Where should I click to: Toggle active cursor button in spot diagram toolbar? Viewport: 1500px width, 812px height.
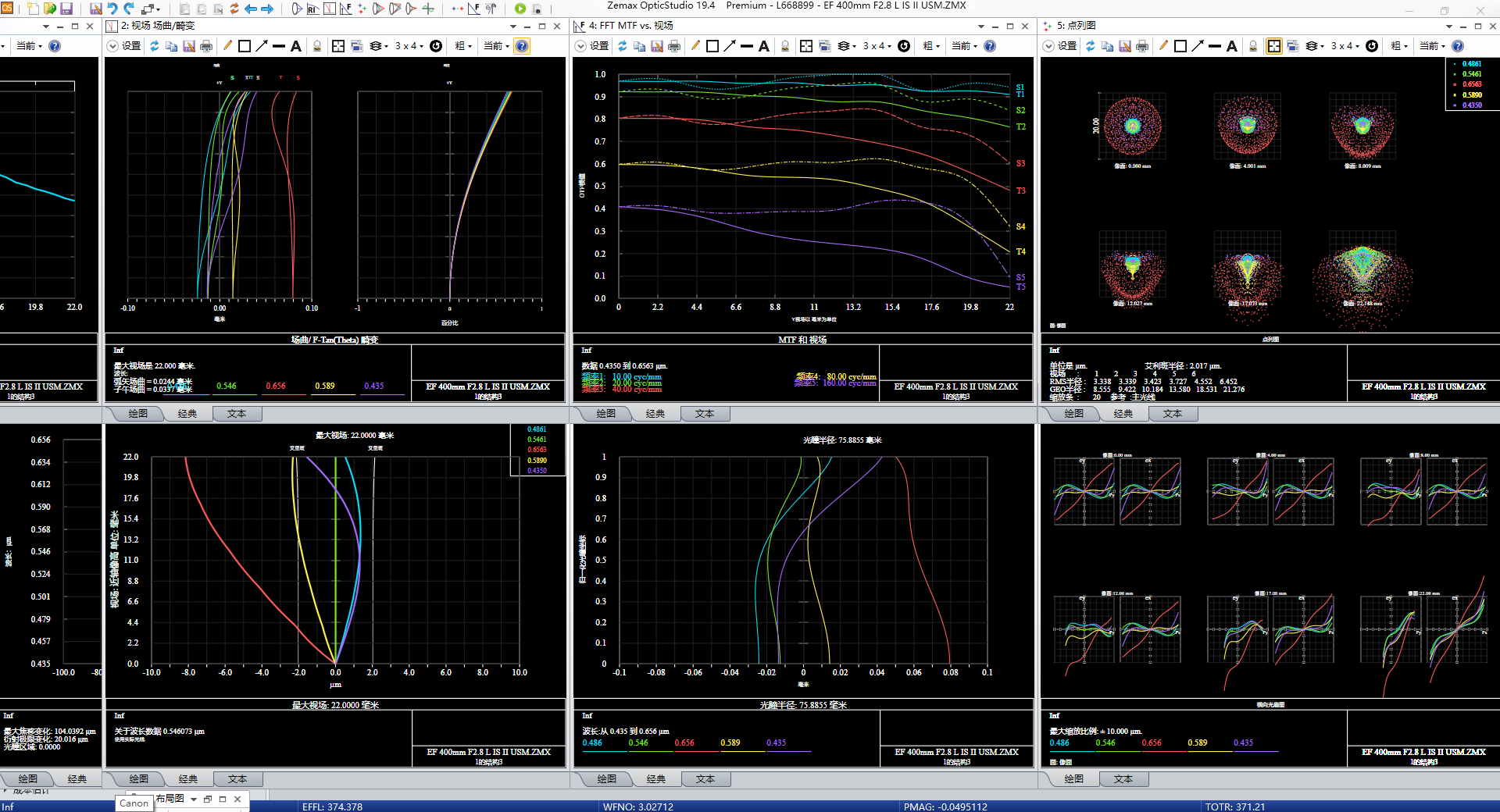tap(1273, 46)
